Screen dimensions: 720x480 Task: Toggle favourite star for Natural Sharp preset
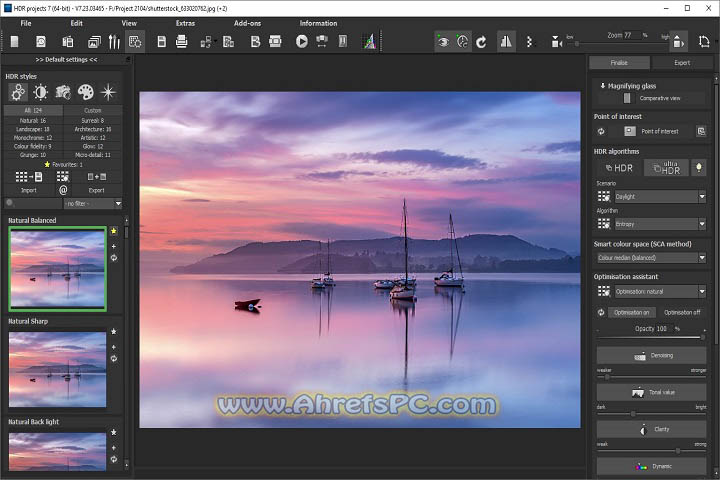click(114, 331)
